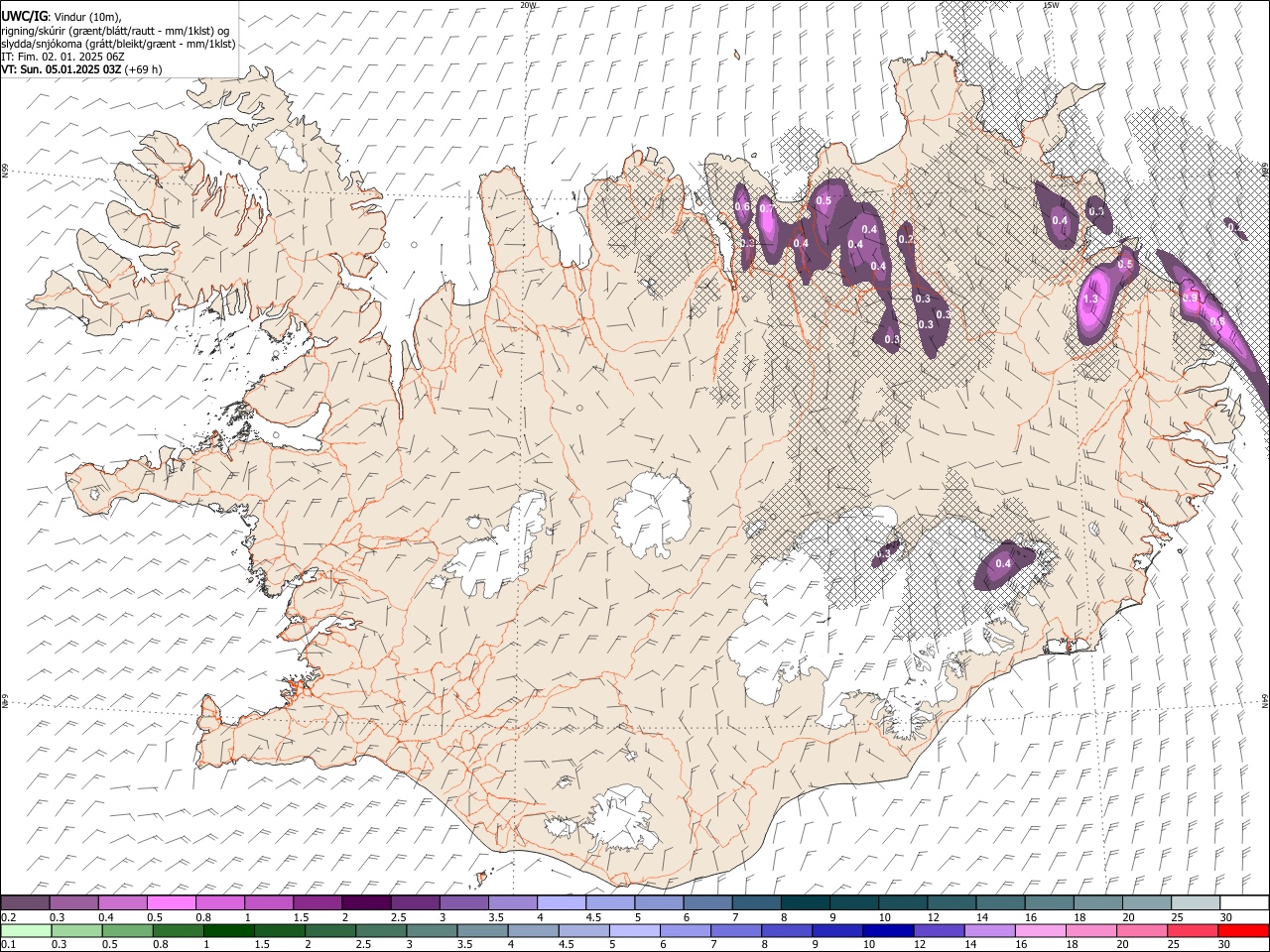Click the teal swatch labeled 10 in snow scale
The image size is (1270, 952).
point(904,902)
